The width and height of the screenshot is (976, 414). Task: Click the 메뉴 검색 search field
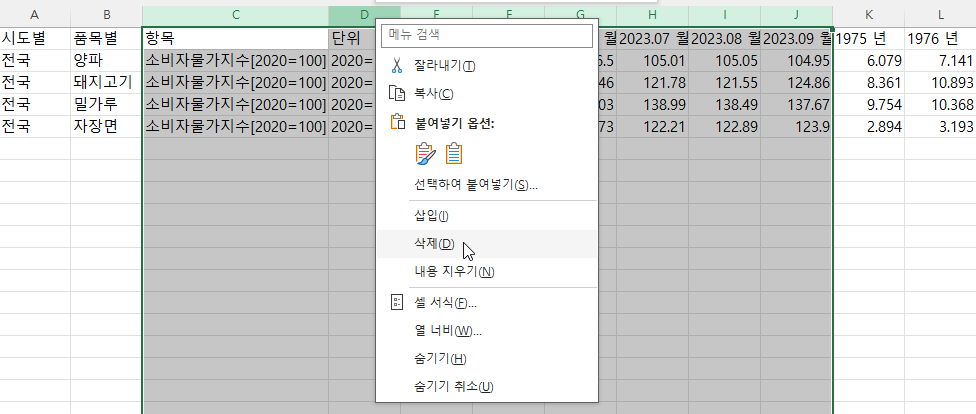[487, 35]
